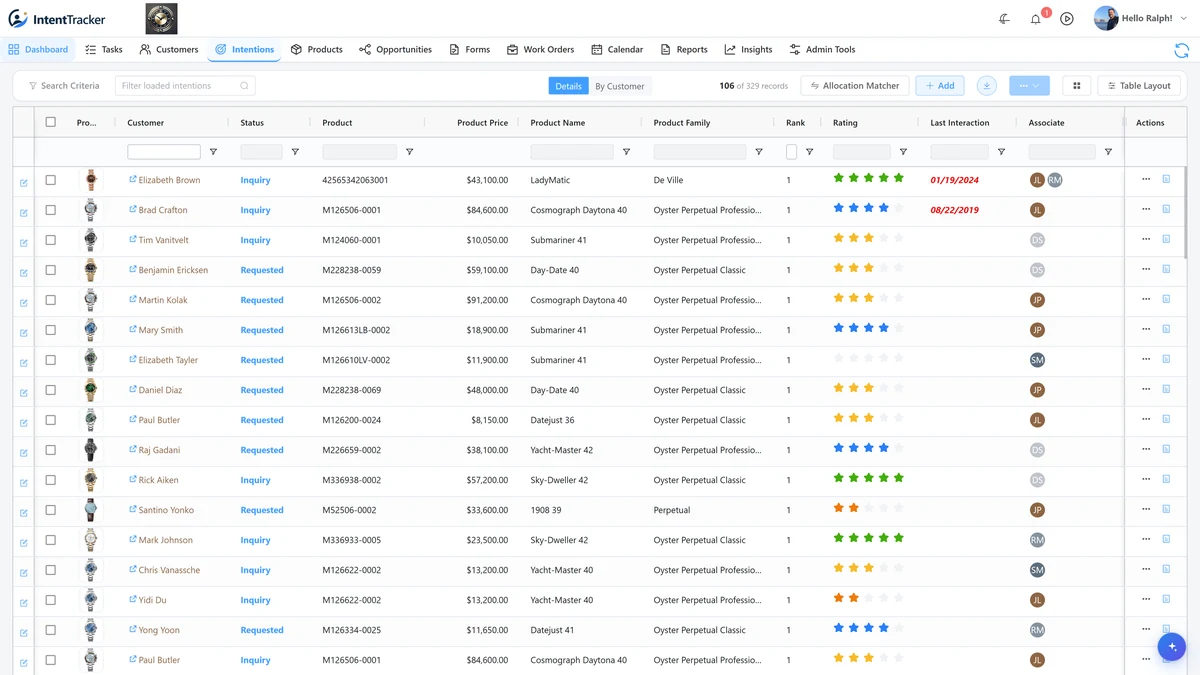
Task: Click the download export icon
Action: click(x=986, y=86)
